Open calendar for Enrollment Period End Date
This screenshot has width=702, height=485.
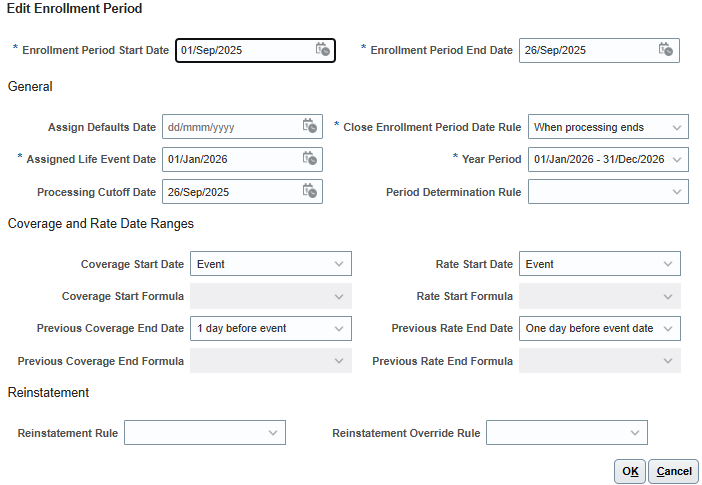tap(666, 49)
